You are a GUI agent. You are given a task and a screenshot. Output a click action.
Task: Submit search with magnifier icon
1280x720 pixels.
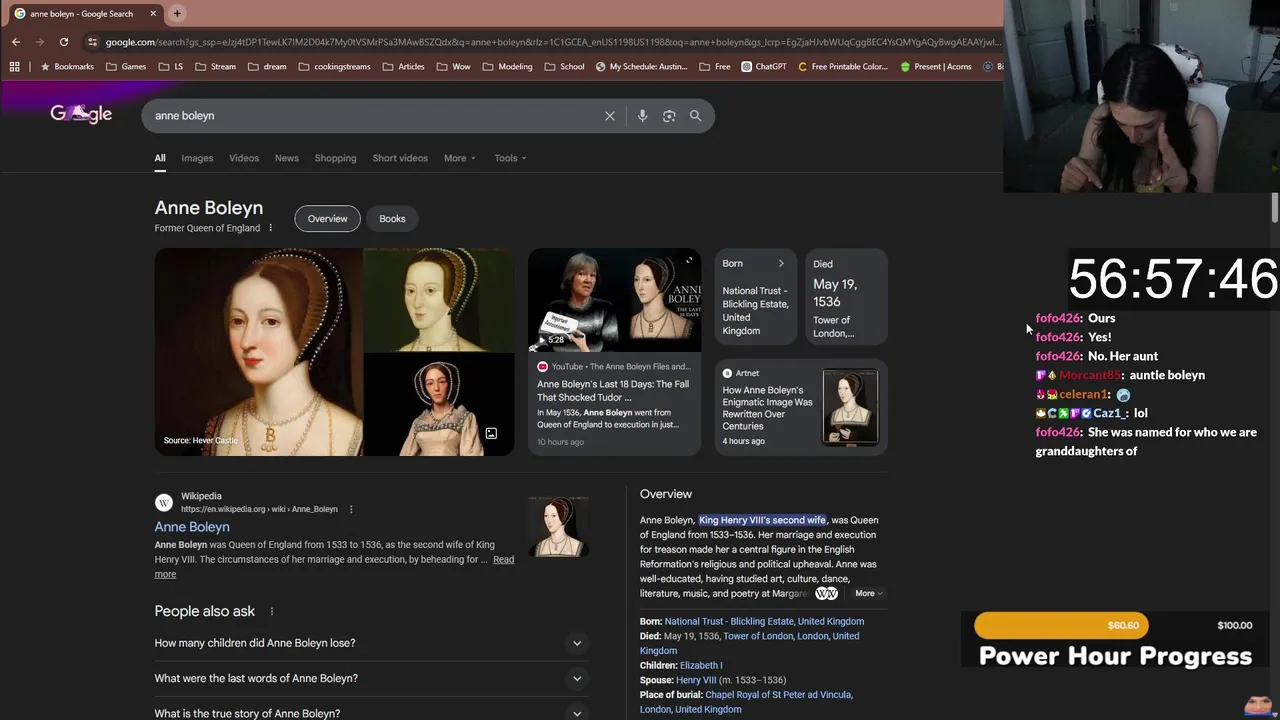pos(696,116)
